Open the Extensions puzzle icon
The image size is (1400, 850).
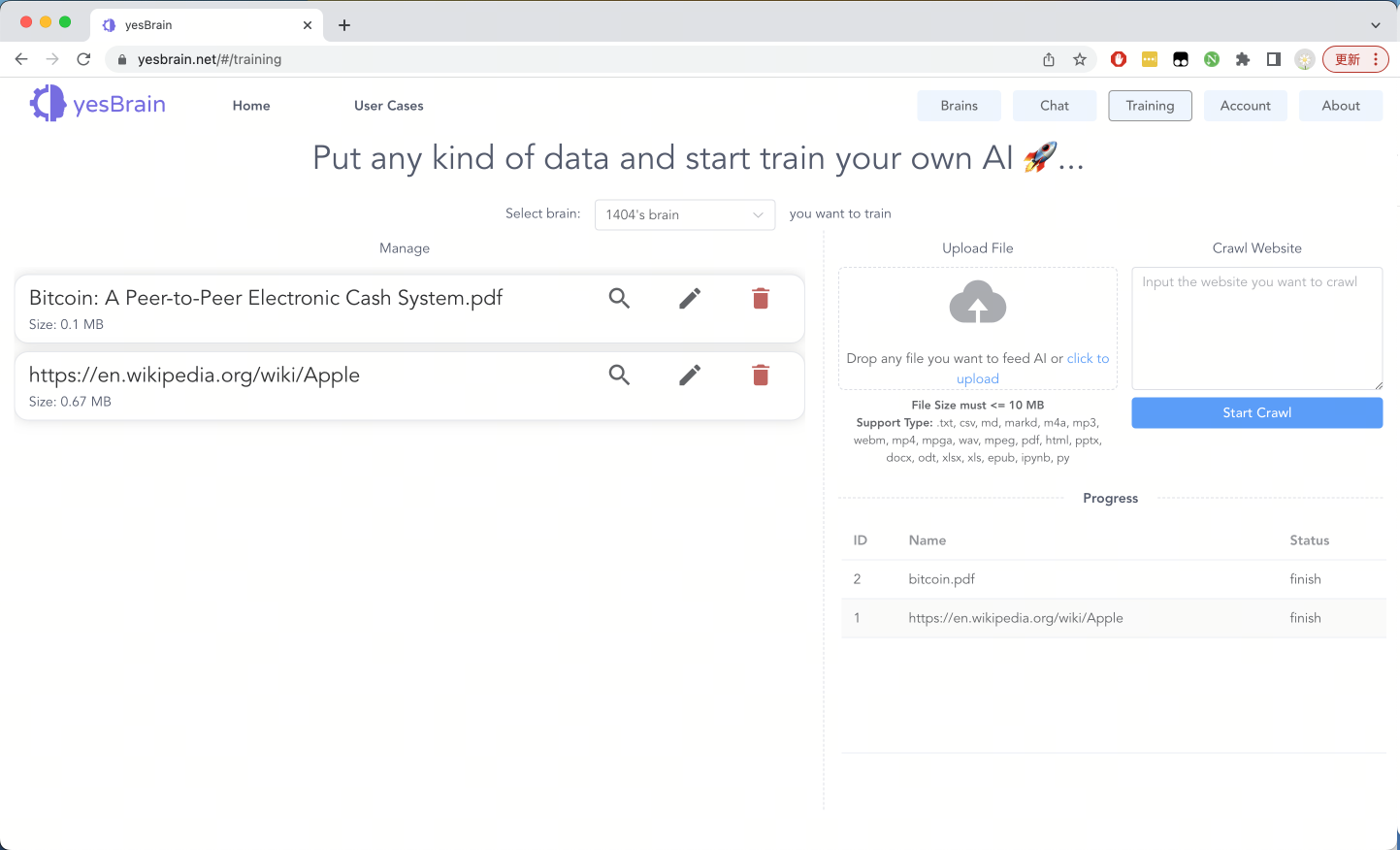click(x=1243, y=59)
